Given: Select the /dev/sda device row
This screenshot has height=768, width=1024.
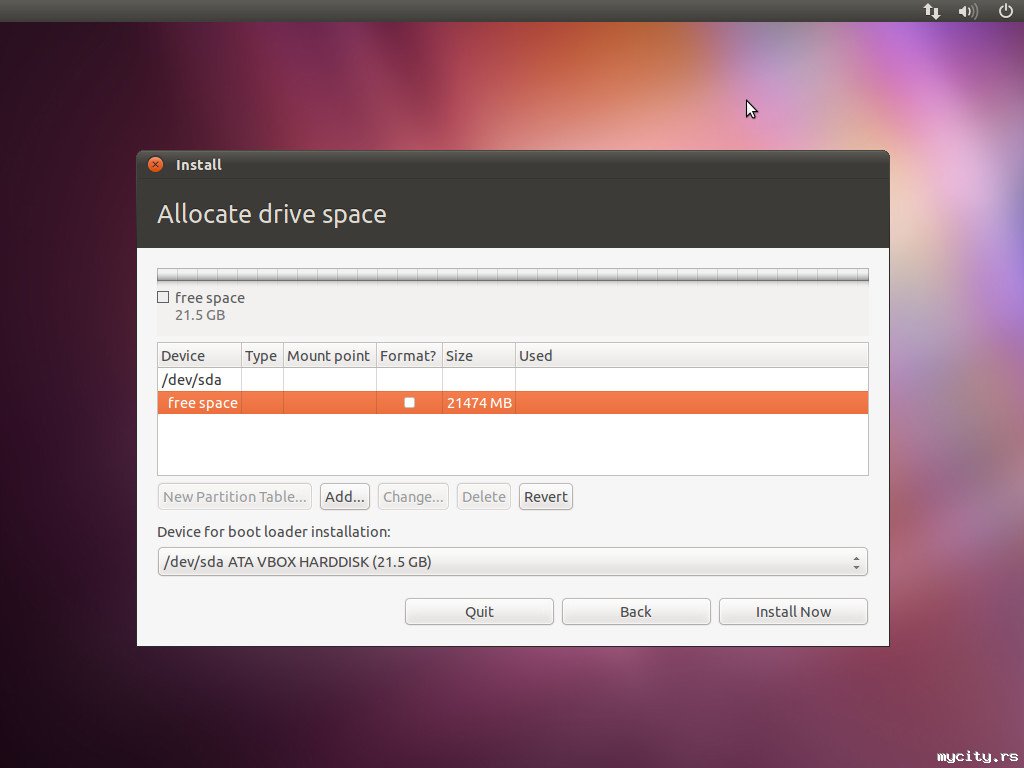Looking at the screenshot, I should (513, 379).
